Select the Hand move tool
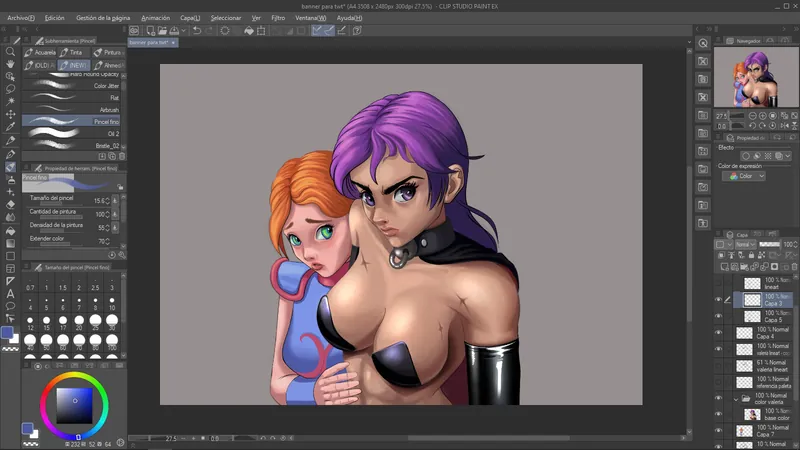The height and width of the screenshot is (450, 800). 10,64
